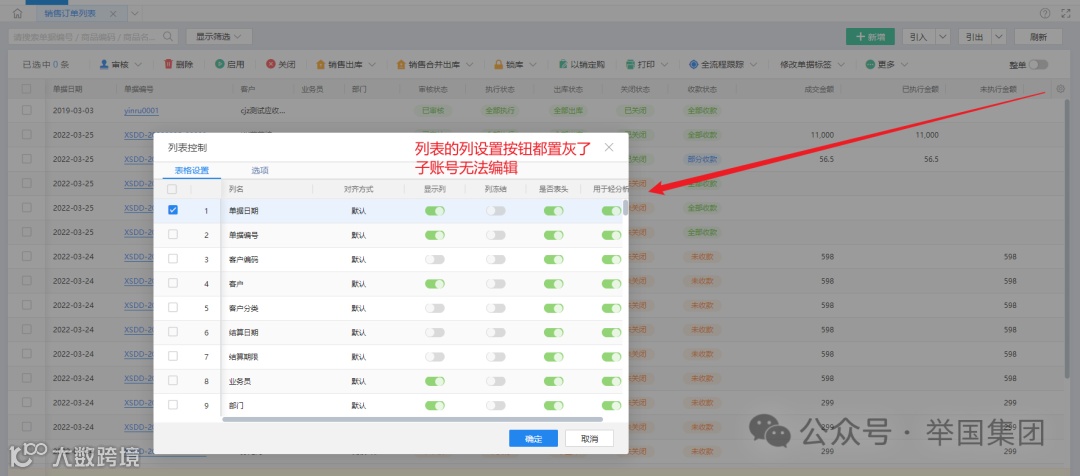
Task: Toggle 显示列 switch for 结算日期
Action: click(x=435, y=333)
